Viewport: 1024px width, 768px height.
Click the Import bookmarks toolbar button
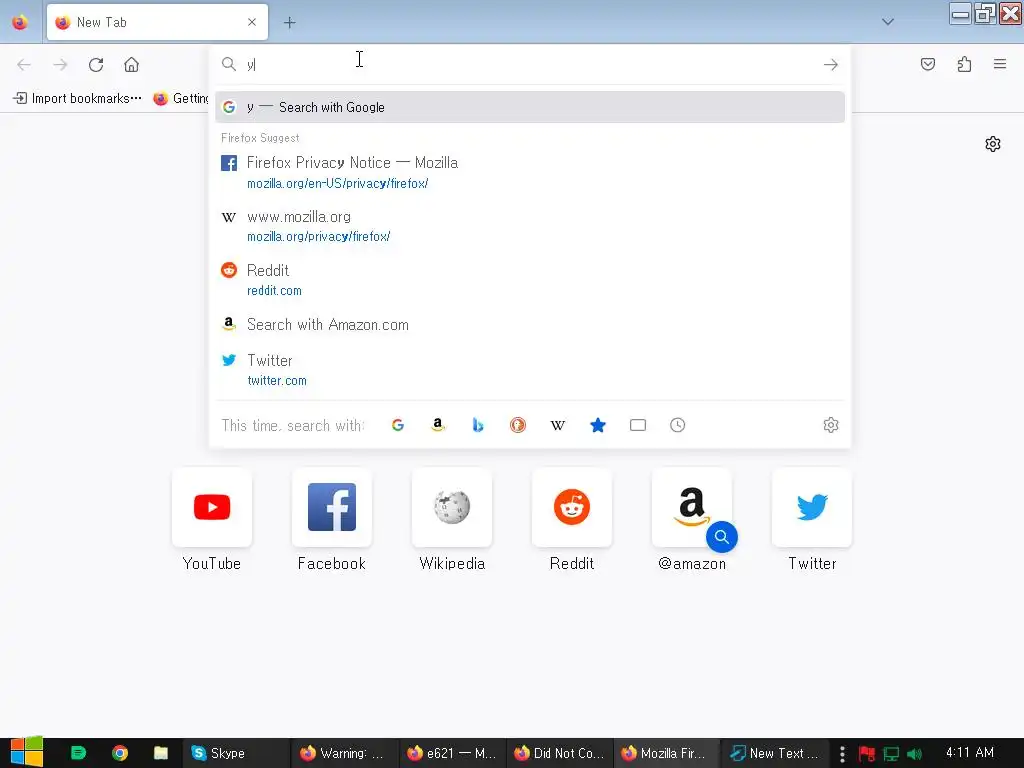[x=77, y=99]
